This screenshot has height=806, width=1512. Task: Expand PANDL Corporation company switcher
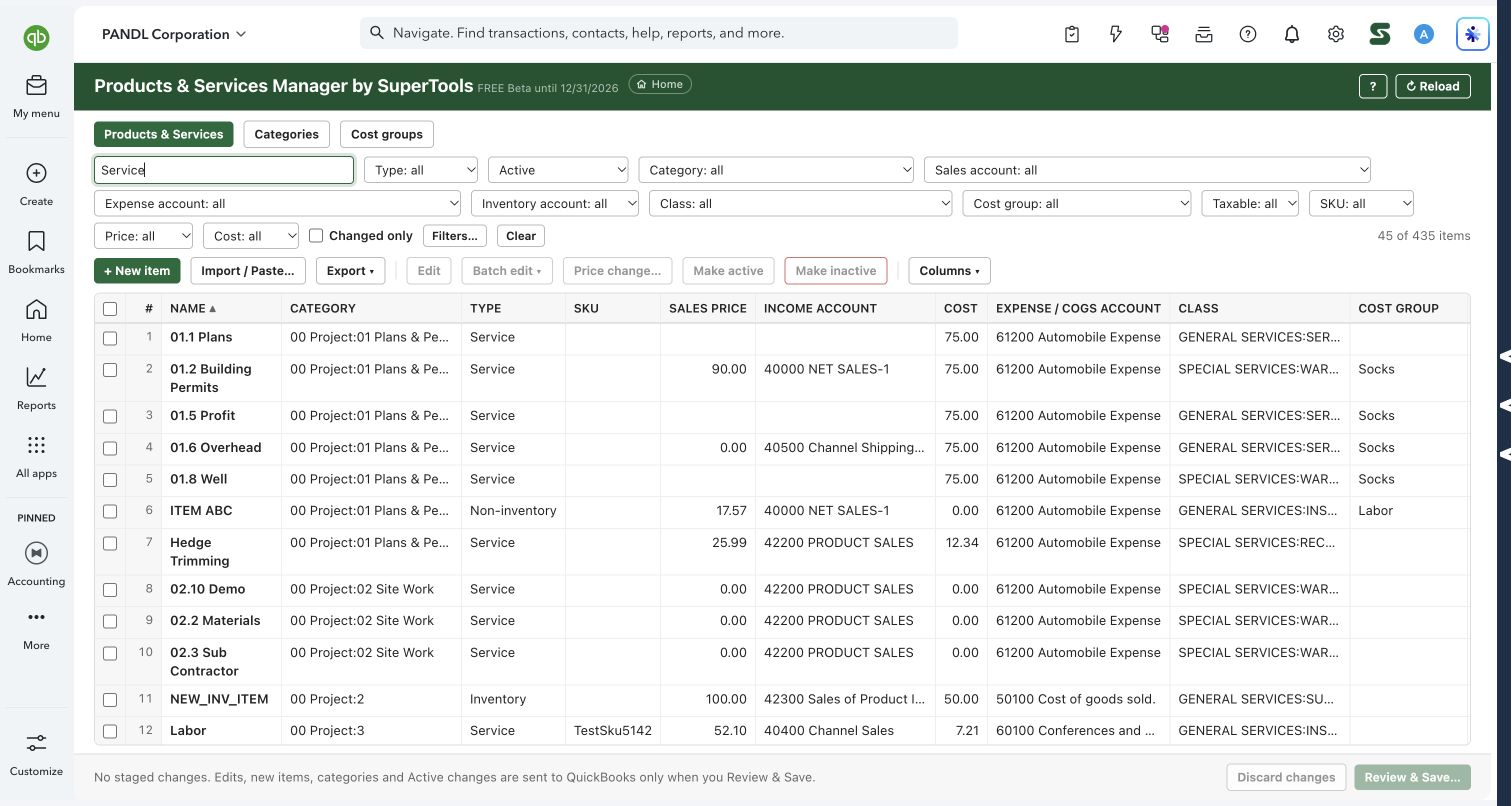pyautogui.click(x=174, y=34)
